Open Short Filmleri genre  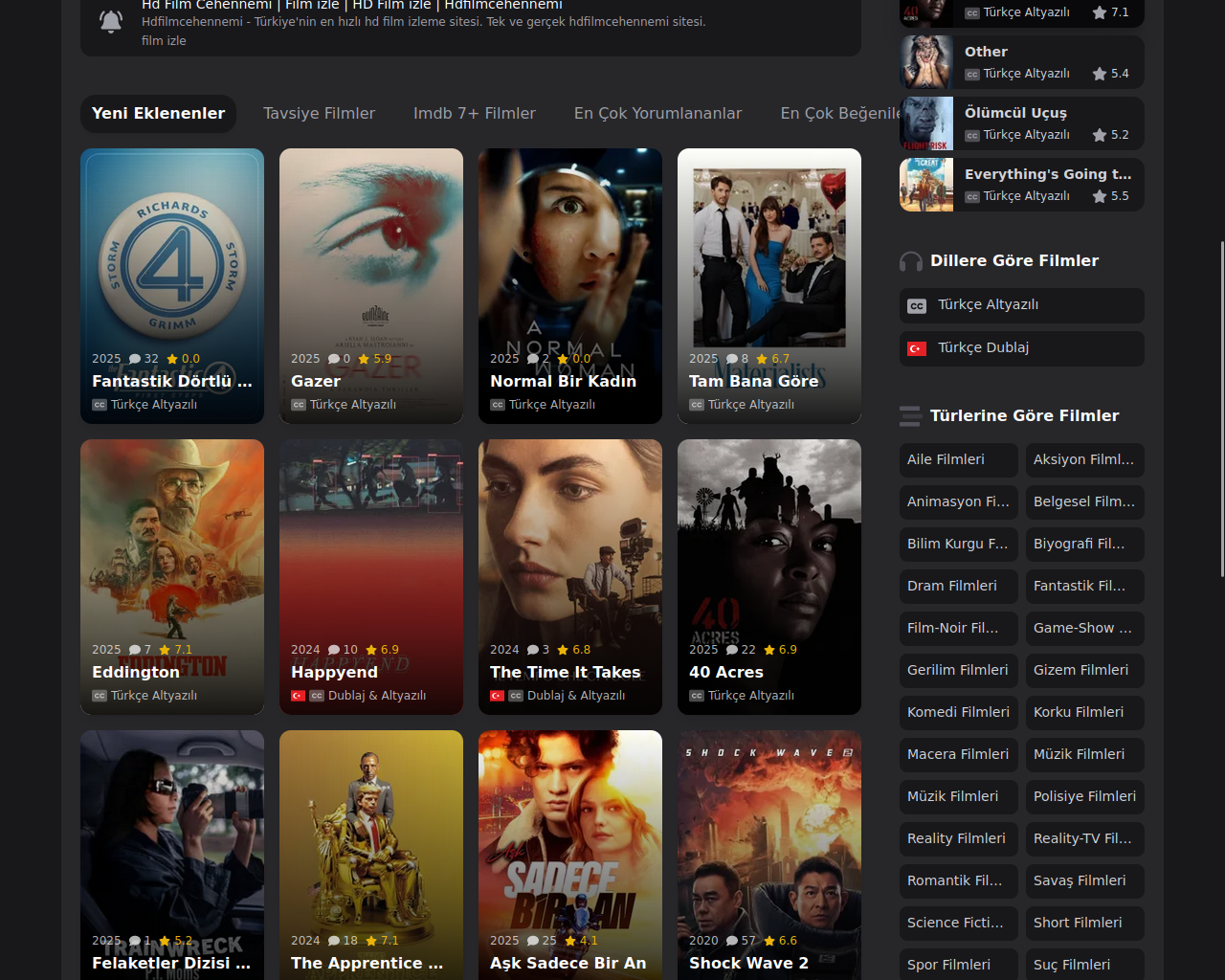[1085, 924]
